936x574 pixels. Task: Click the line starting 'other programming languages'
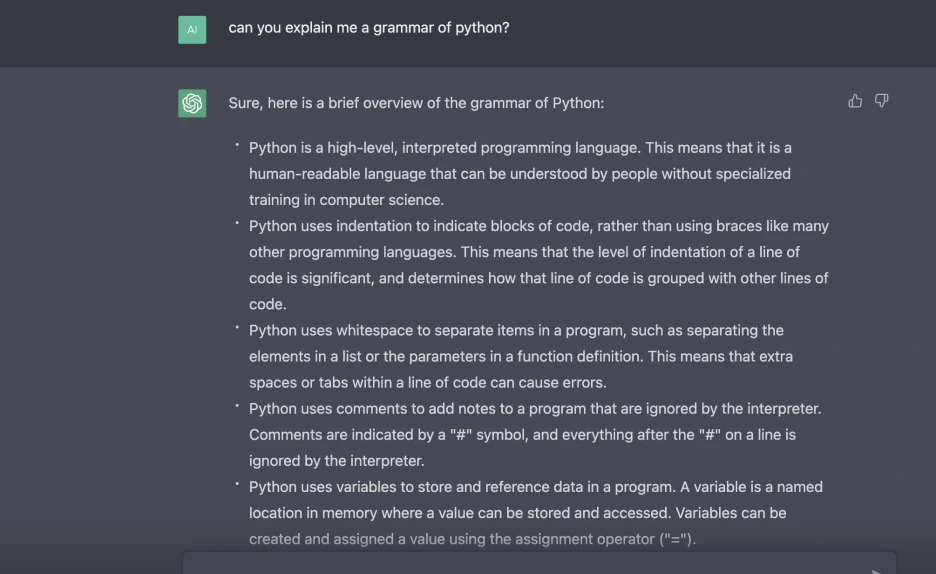[x=524, y=252]
